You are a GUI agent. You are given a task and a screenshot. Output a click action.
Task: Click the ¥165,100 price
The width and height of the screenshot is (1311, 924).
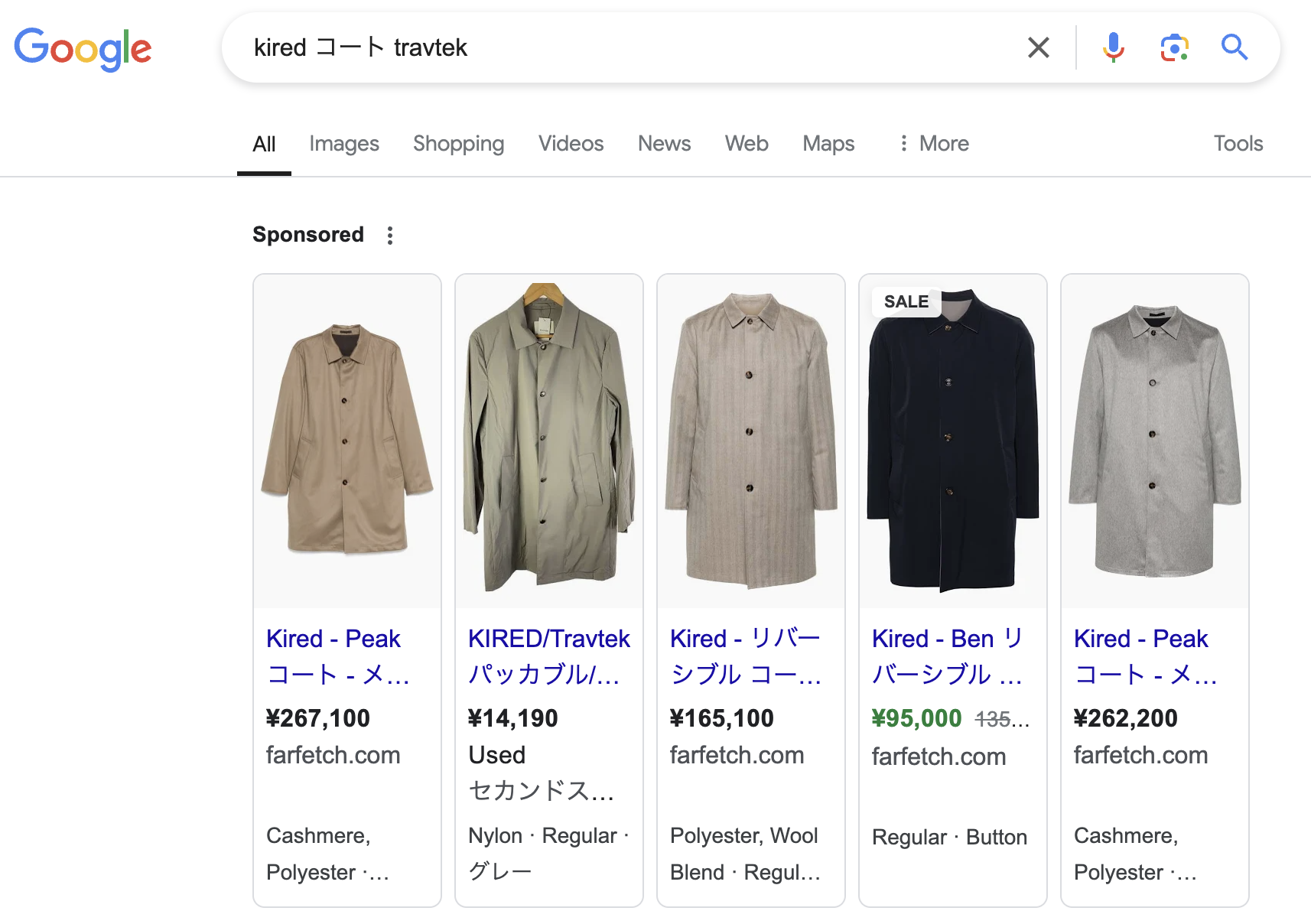coord(722,718)
